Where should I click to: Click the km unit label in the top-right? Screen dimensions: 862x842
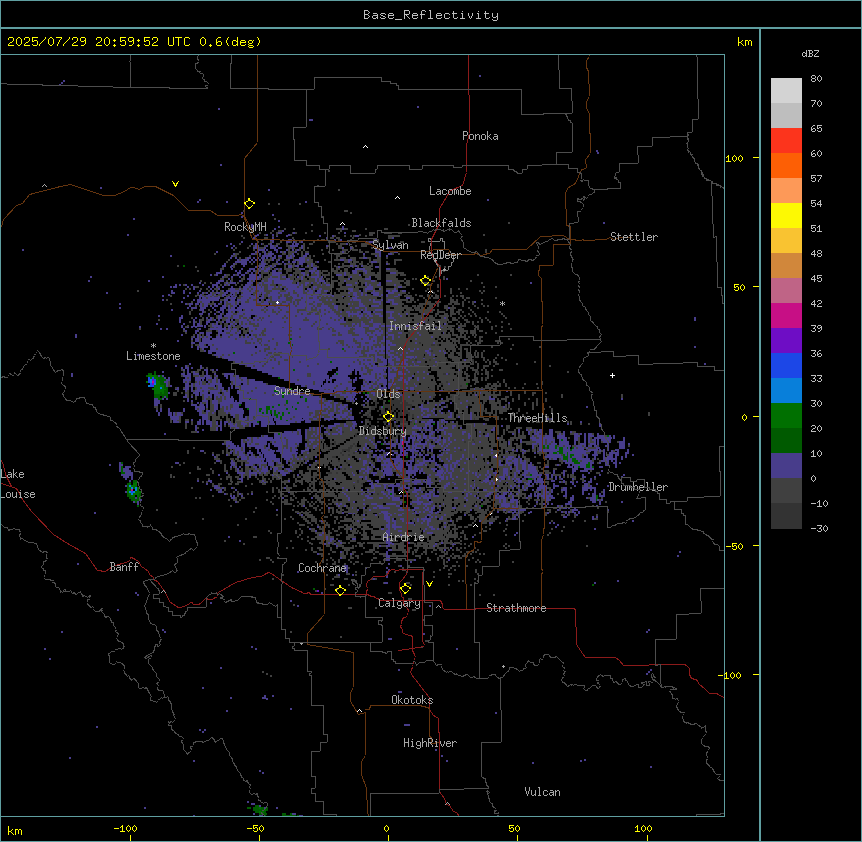[744, 42]
